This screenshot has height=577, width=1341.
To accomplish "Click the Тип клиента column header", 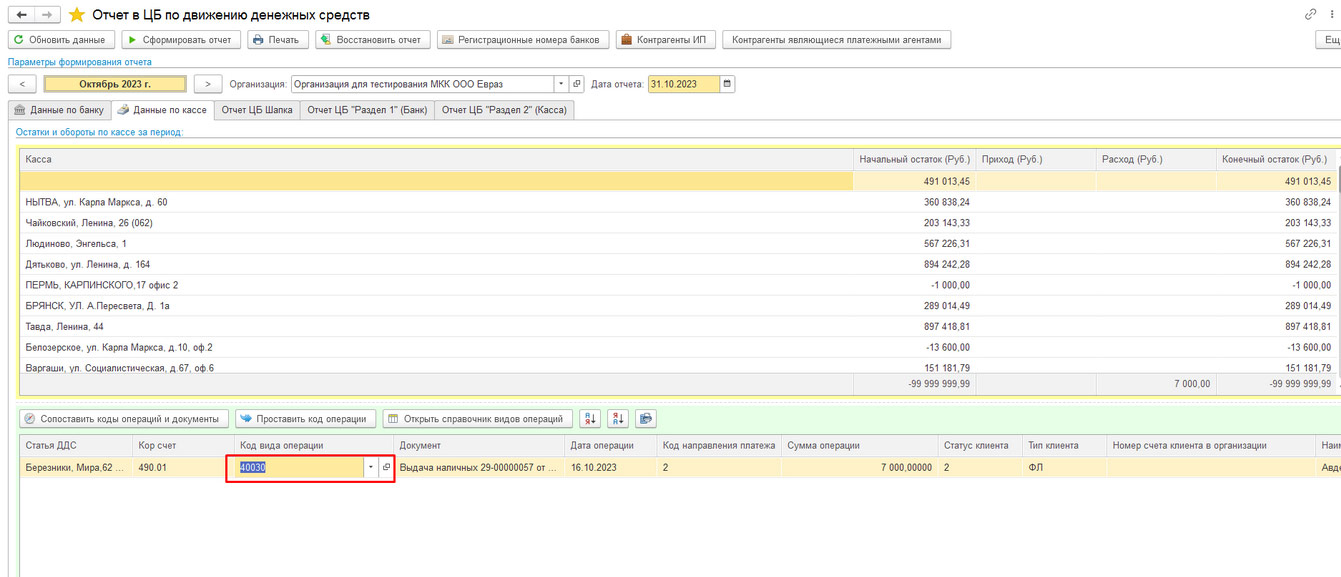I will pyautogui.click(x=1065, y=445).
